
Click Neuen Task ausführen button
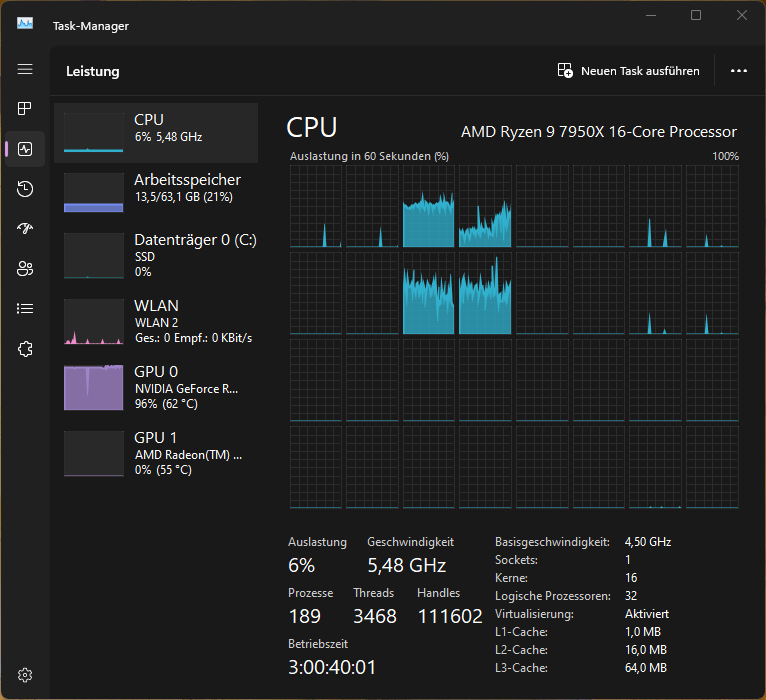629,71
